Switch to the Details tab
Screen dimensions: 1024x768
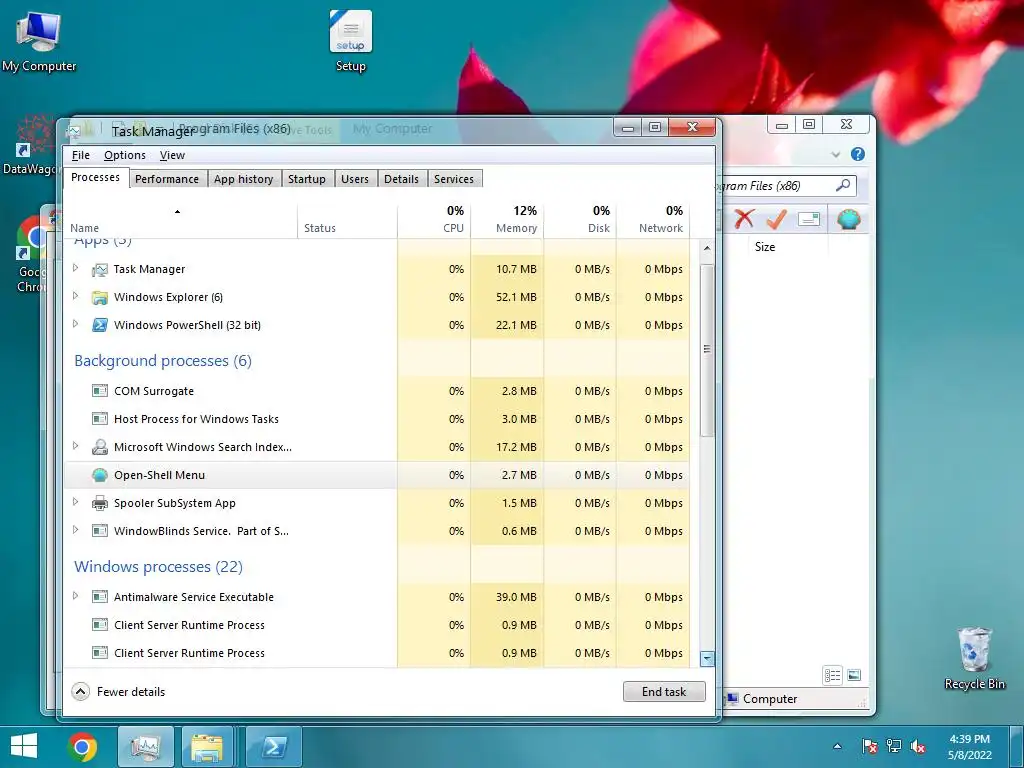401,179
